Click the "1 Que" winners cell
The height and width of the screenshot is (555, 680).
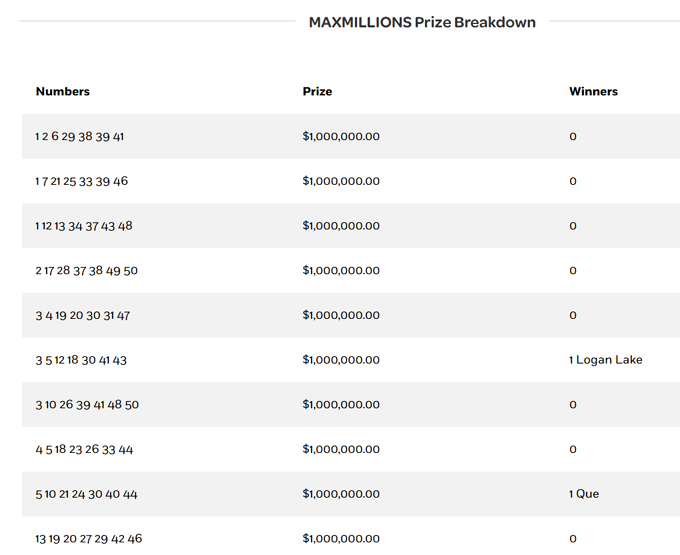coord(584,494)
